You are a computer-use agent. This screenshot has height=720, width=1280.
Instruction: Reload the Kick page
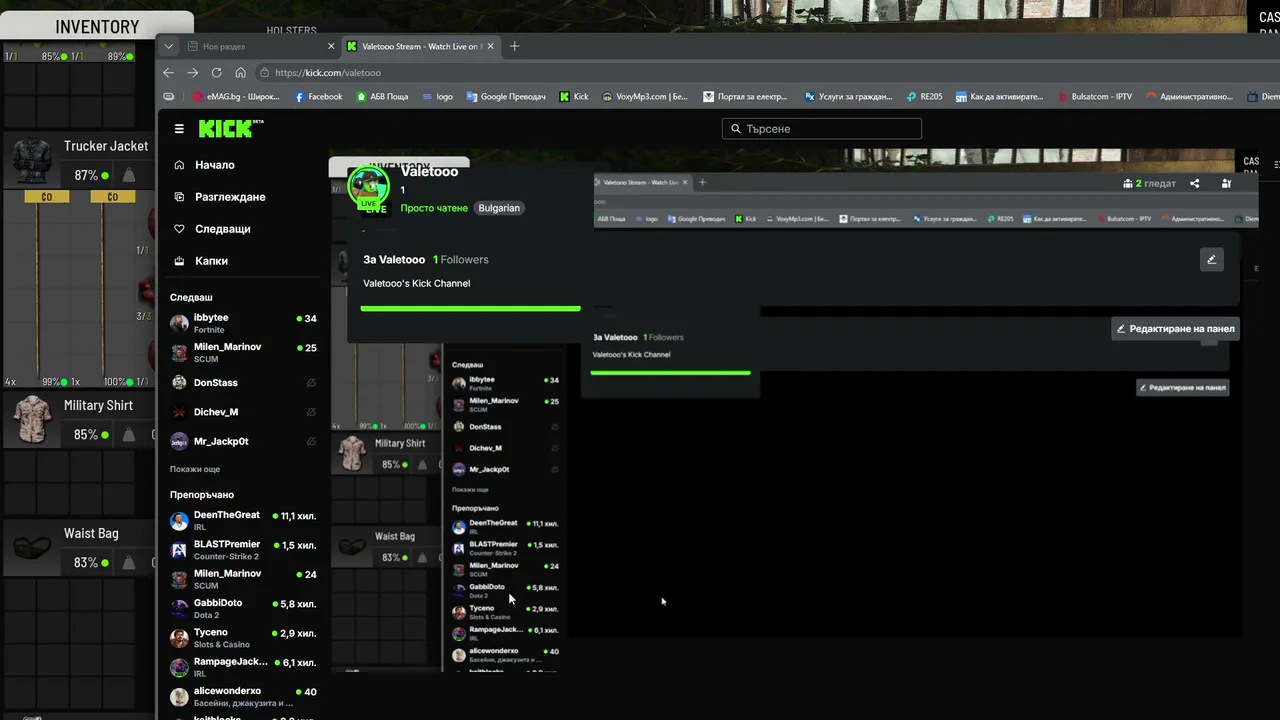pyautogui.click(x=216, y=73)
